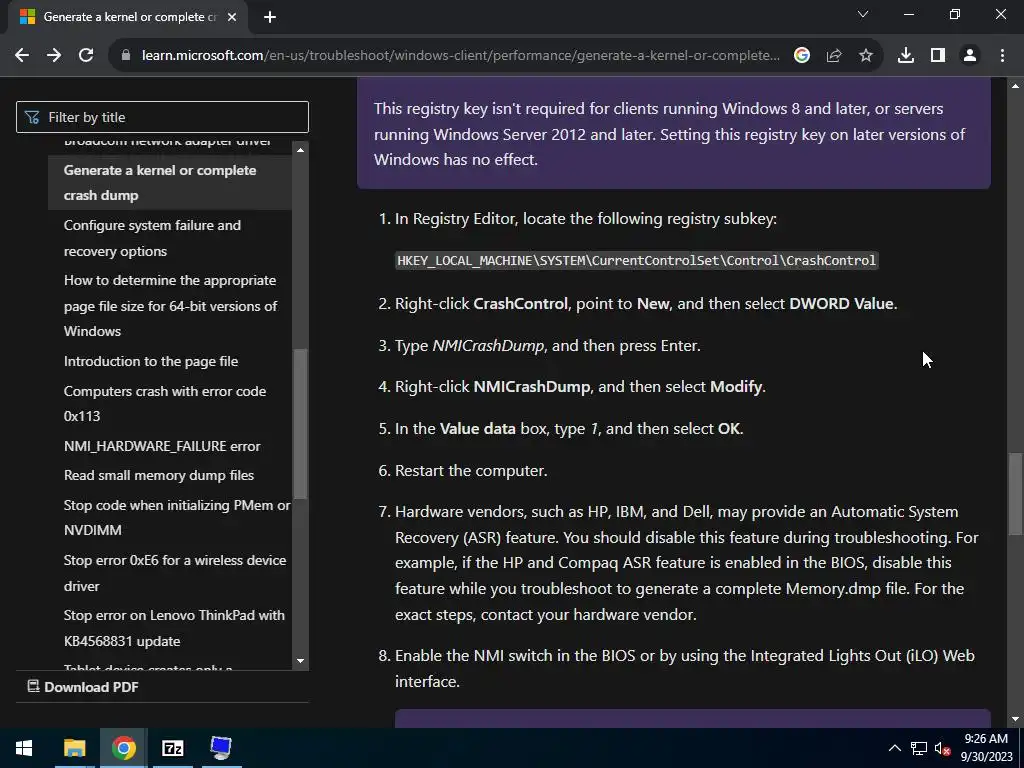Click the HKEY_LOCAL_MACHINE registry path text
The height and width of the screenshot is (768, 1024).
point(636,261)
